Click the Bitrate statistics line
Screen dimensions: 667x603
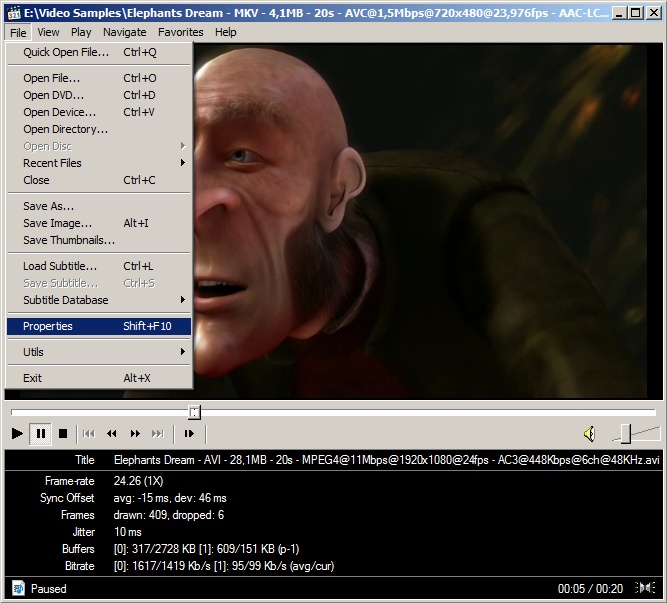point(224,566)
